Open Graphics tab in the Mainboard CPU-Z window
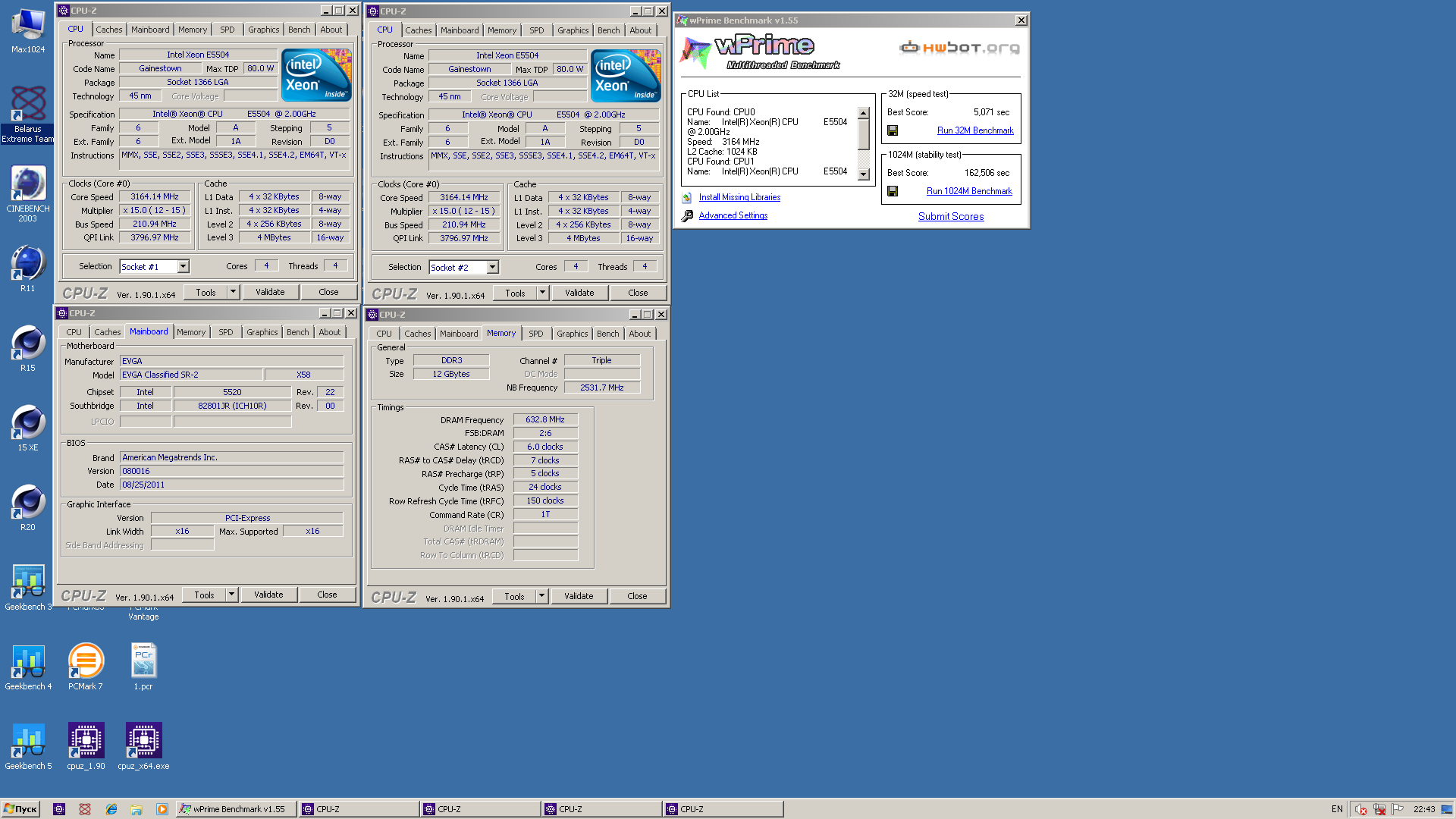 pos(262,332)
